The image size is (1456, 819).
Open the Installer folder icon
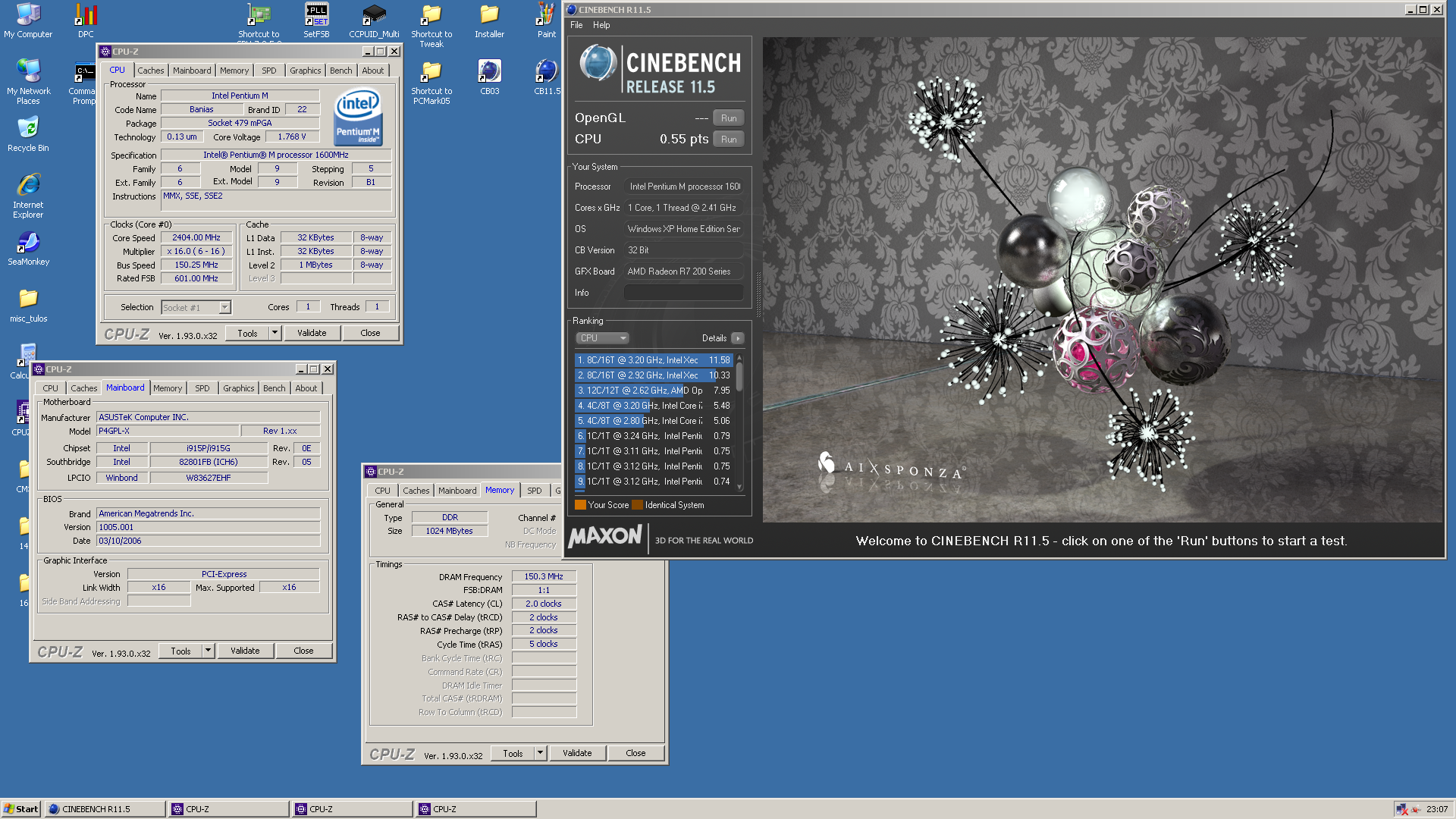pyautogui.click(x=489, y=20)
